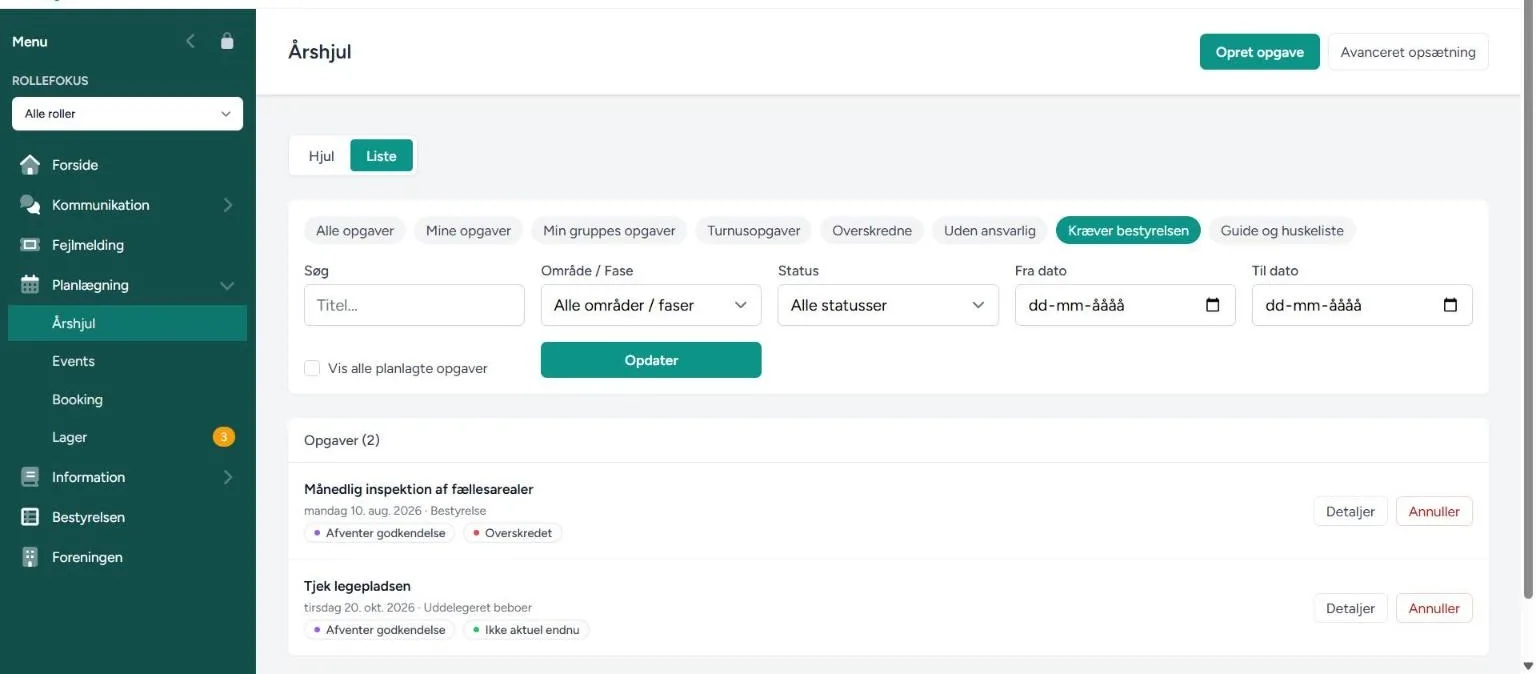Click the Opdater button
1536x674 pixels.
651,360
